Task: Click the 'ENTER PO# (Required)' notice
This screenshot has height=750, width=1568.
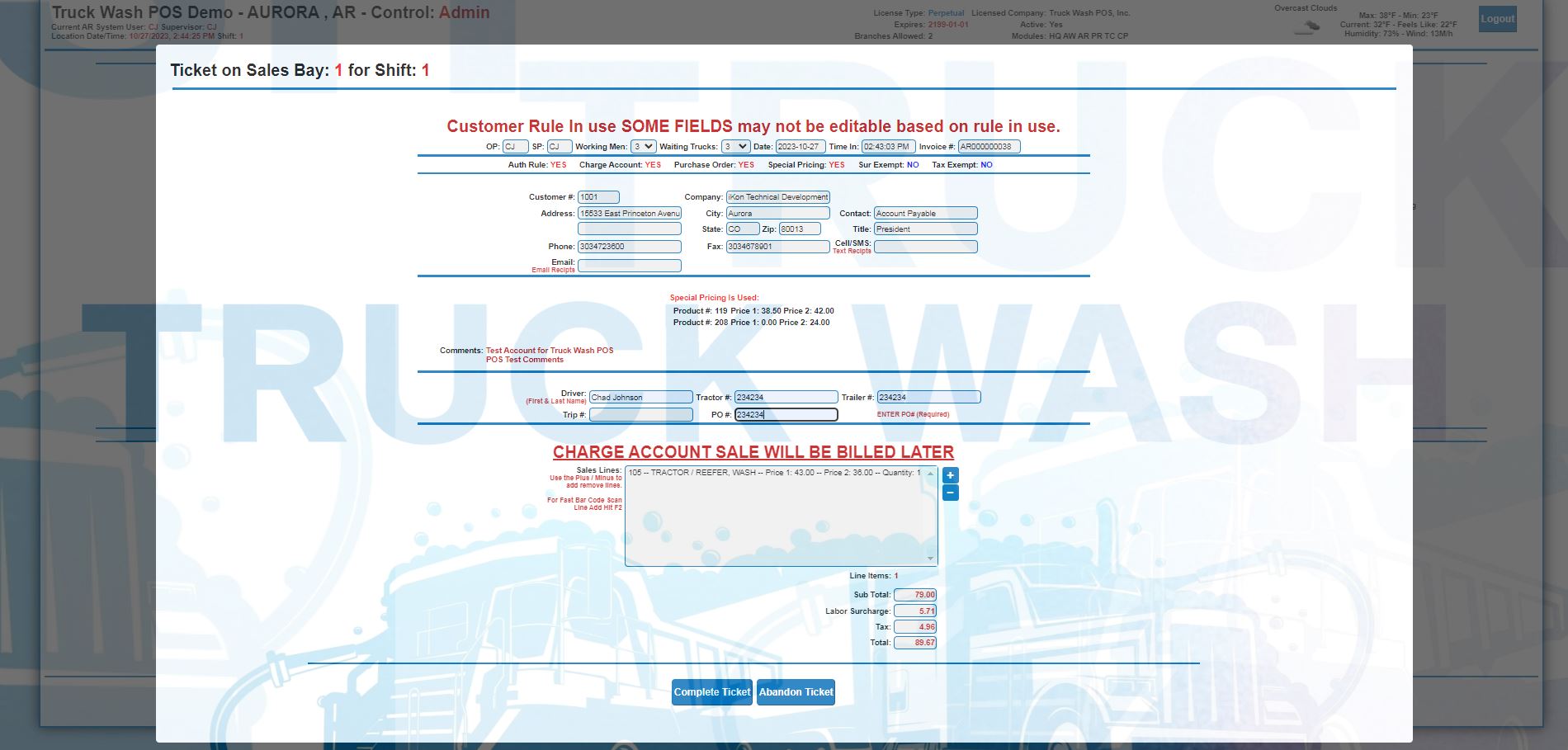Action: tap(913, 414)
